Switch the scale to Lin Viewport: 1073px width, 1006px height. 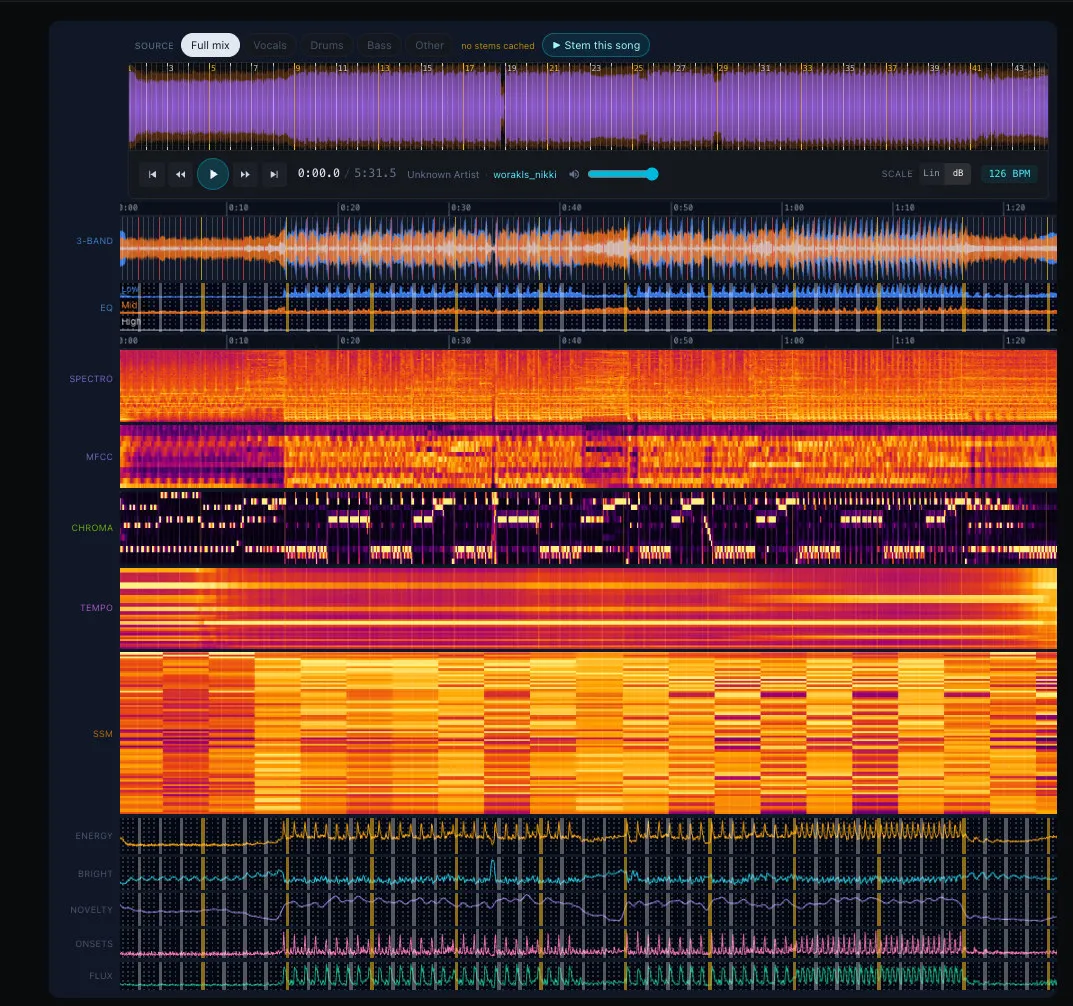pyautogui.click(x=931, y=174)
